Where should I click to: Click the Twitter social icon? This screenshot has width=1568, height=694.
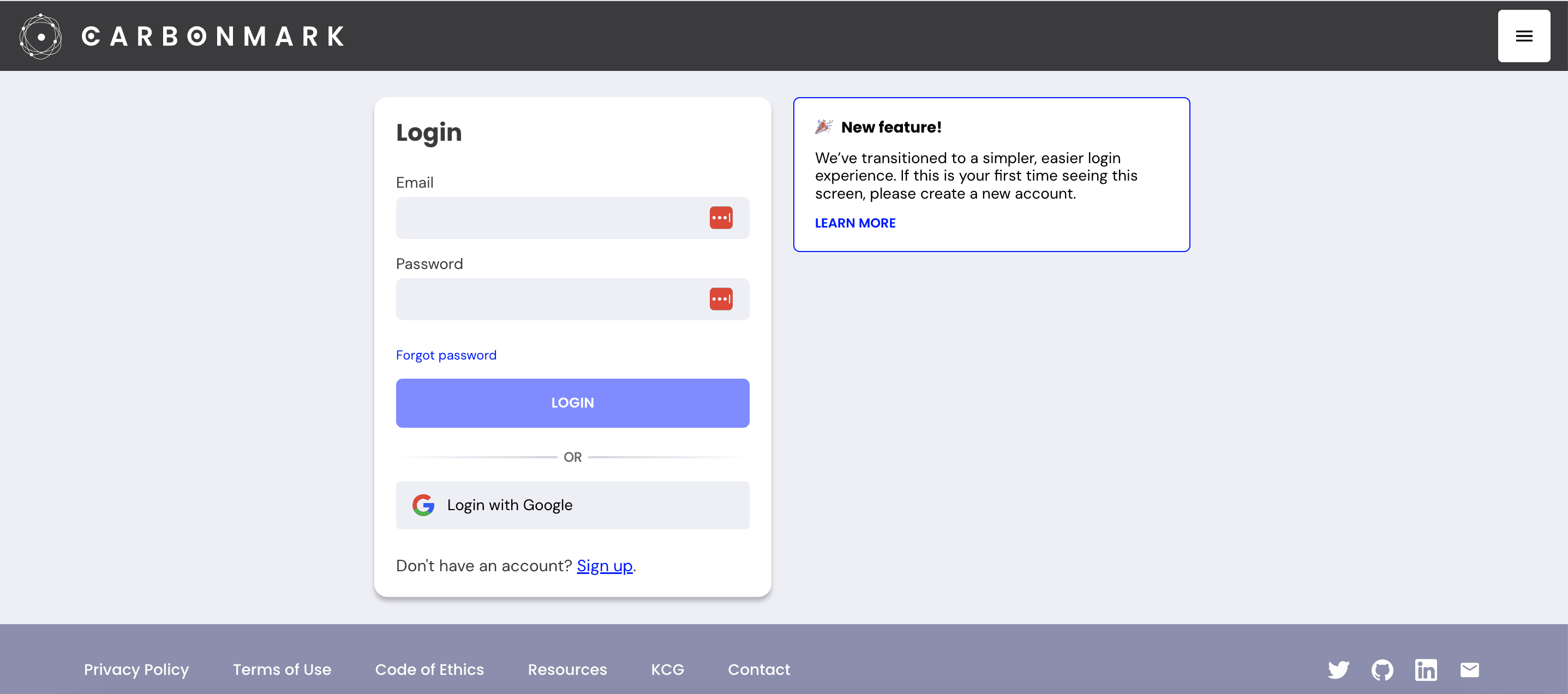point(1339,669)
